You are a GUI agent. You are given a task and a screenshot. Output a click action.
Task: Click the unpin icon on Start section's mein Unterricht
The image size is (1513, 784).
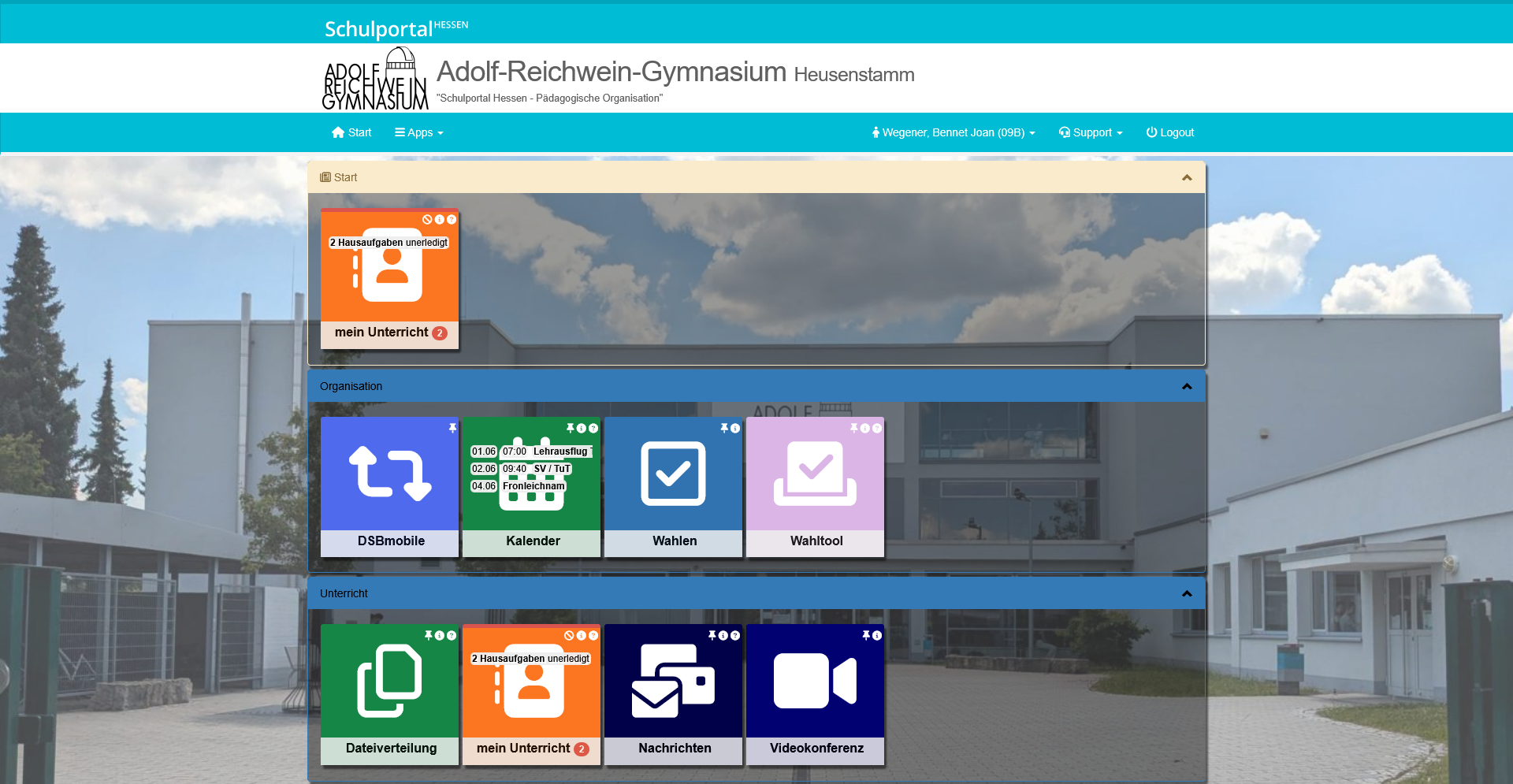[427, 219]
